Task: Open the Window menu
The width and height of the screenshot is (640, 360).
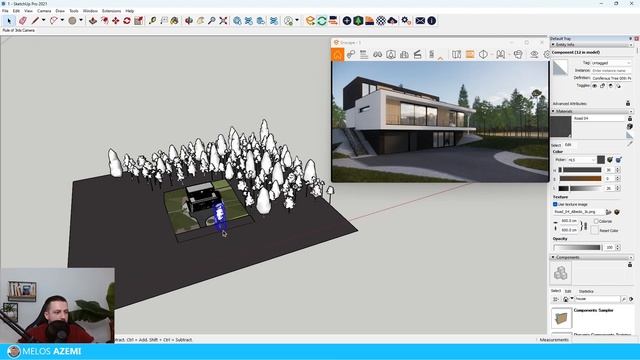Action: click(x=90, y=11)
